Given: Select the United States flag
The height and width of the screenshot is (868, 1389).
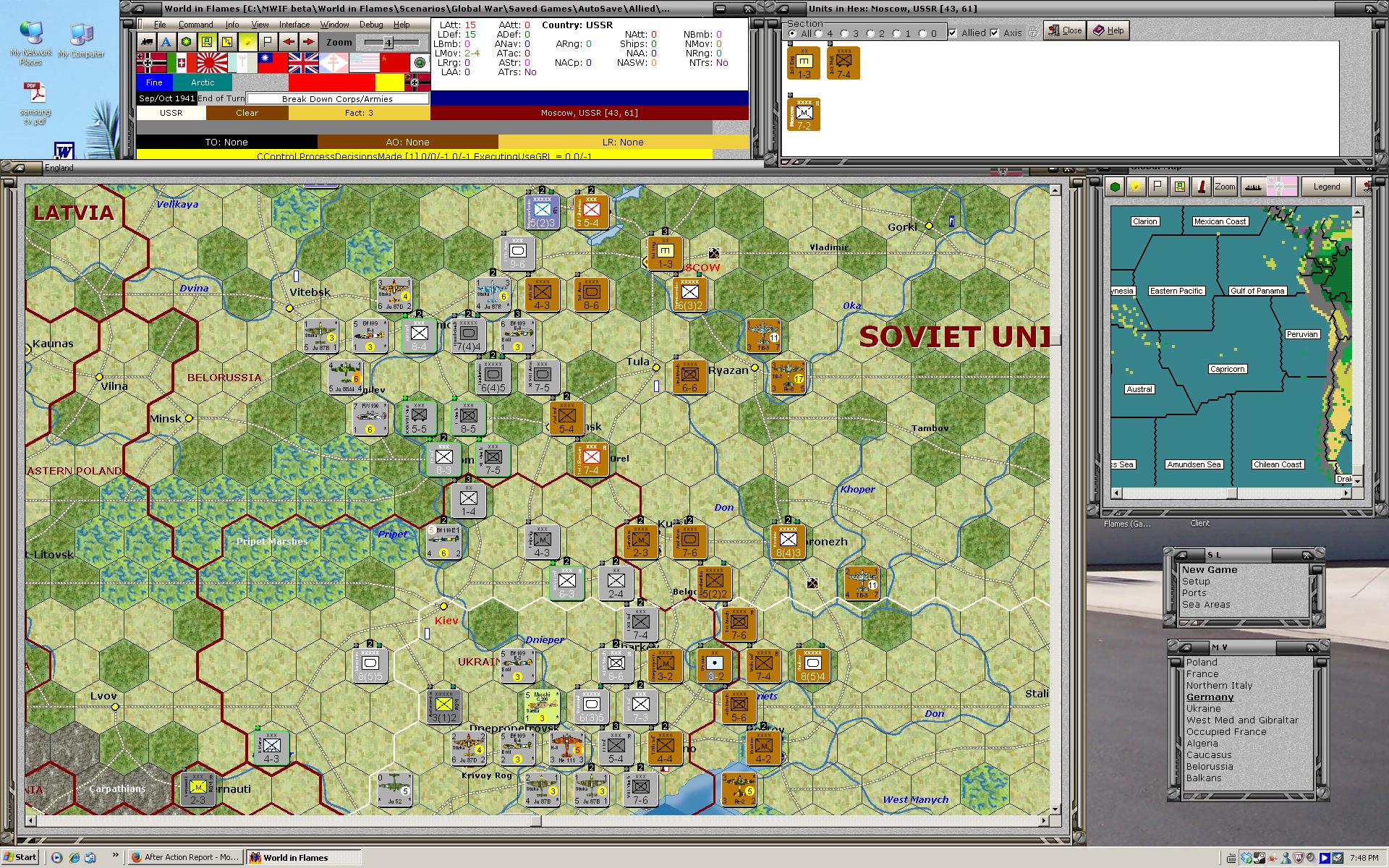Looking at the screenshot, I should point(364,63).
